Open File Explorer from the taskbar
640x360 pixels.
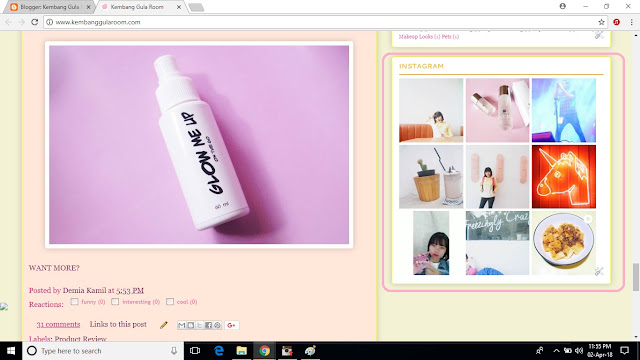pos(242,351)
